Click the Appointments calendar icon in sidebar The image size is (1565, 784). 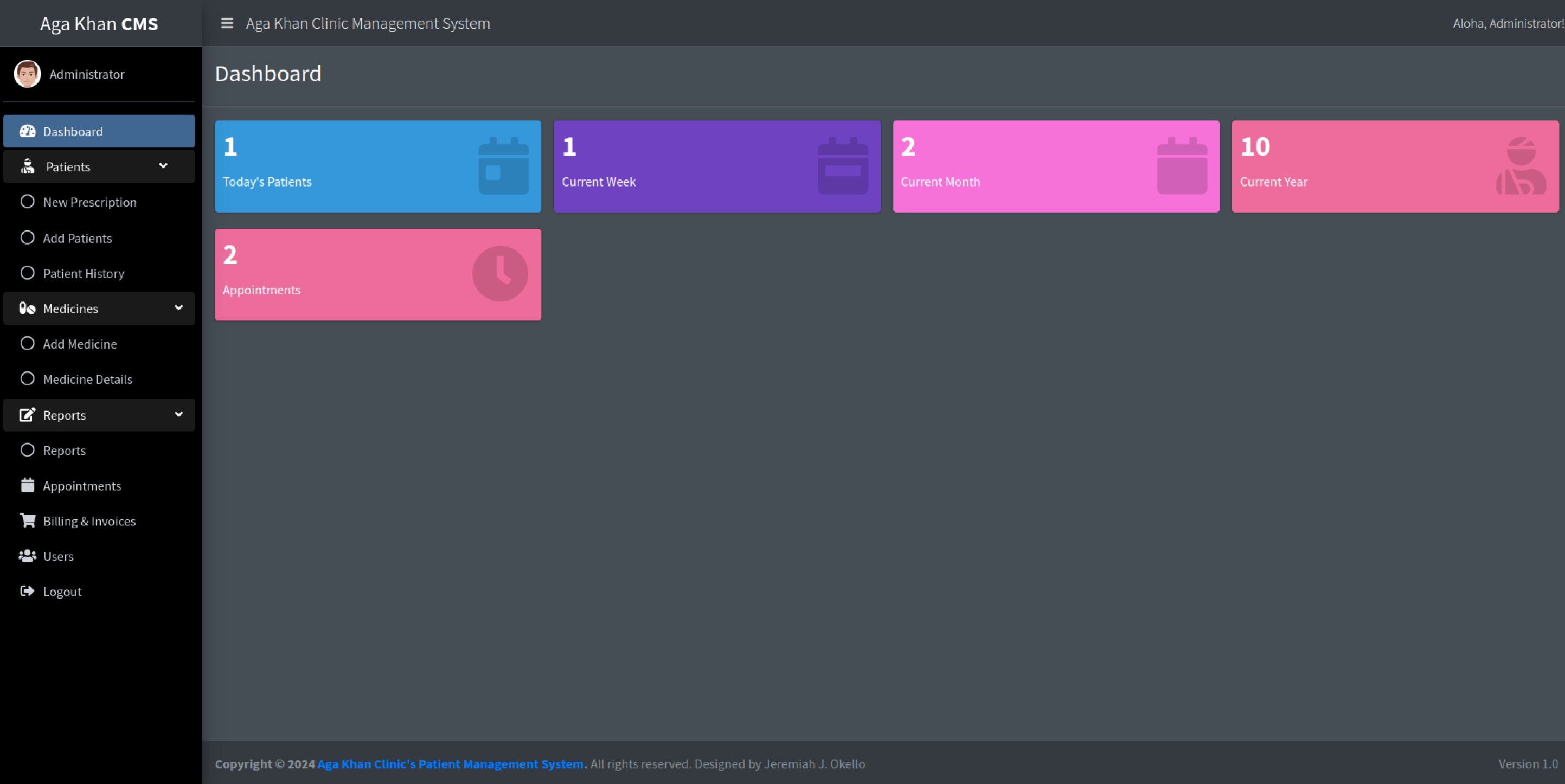27,485
